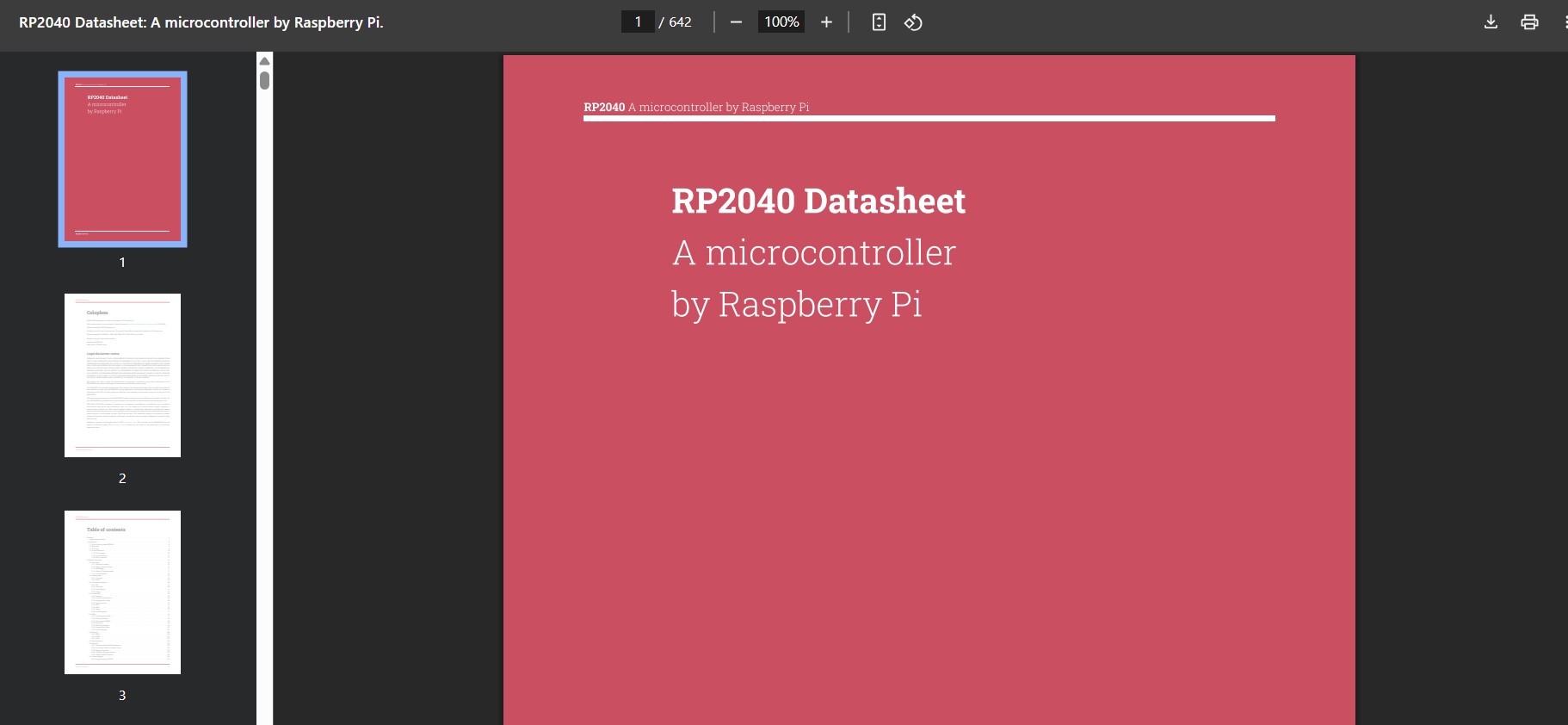Screen dimensions: 1568x725
Task: Click the page number input field
Action: pos(638,22)
